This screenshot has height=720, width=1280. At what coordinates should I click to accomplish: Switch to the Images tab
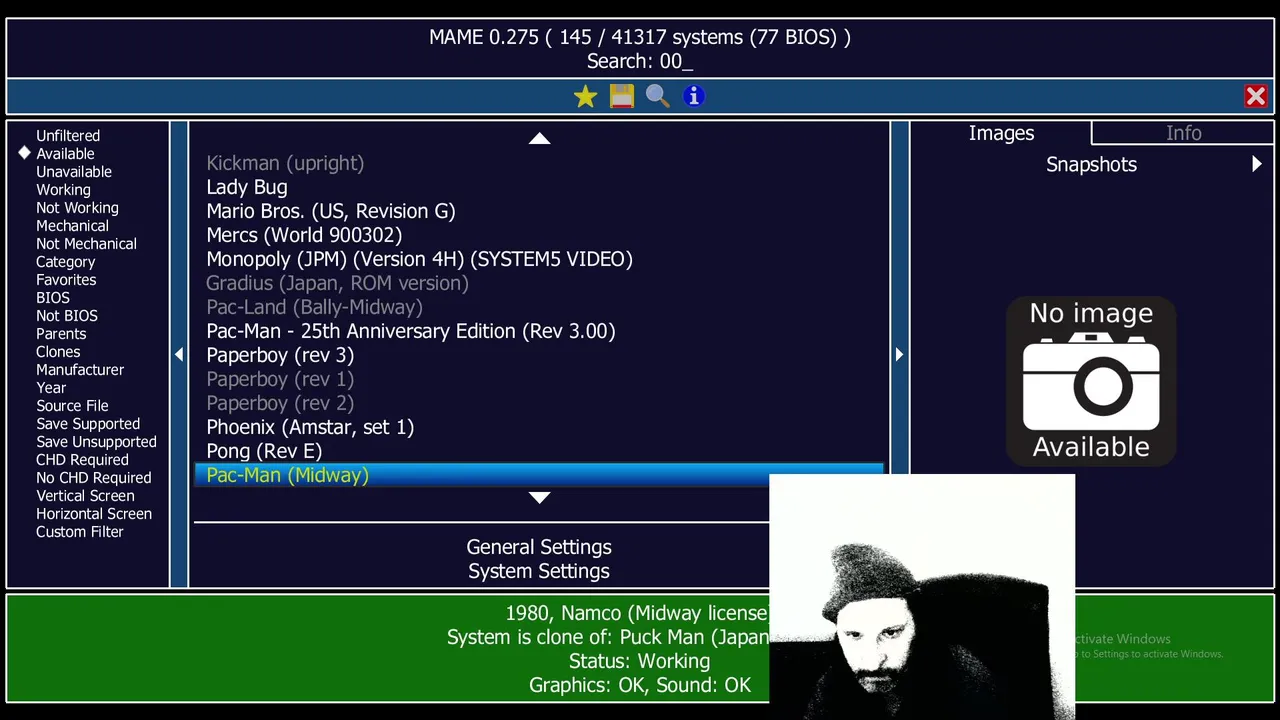pyautogui.click(x=1001, y=133)
